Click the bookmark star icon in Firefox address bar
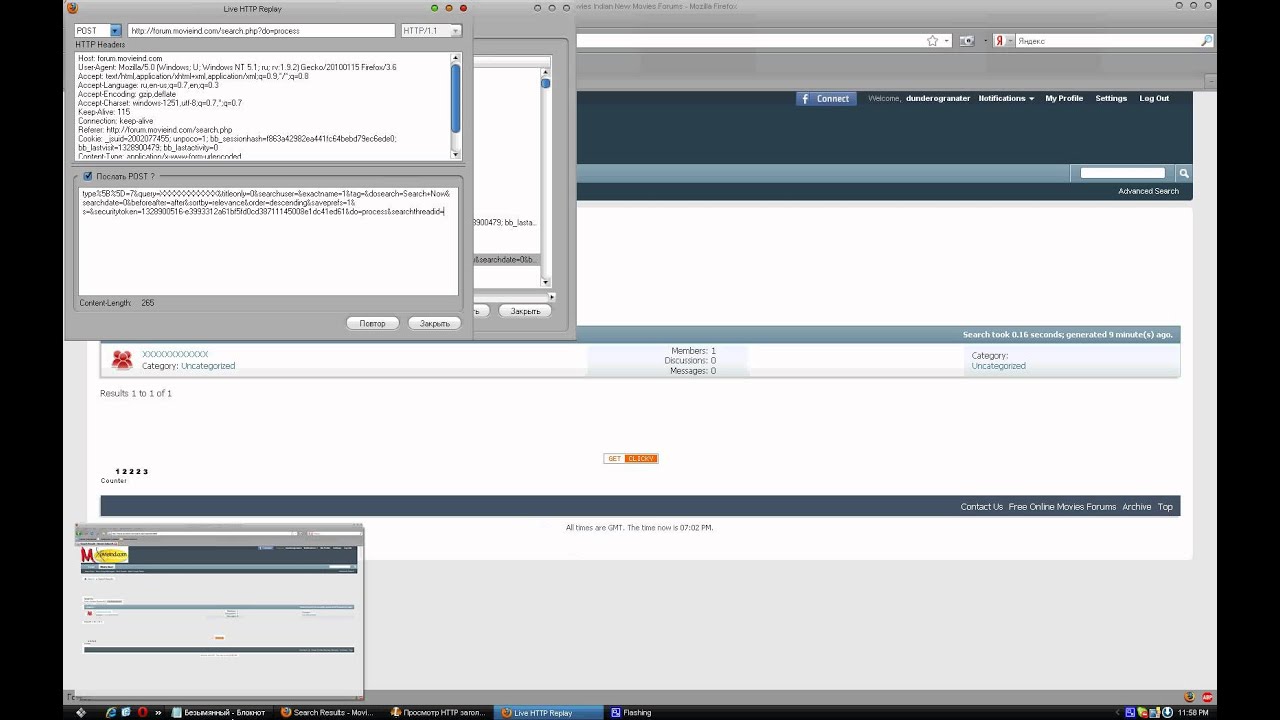This screenshot has width=1280, height=720. (932, 41)
